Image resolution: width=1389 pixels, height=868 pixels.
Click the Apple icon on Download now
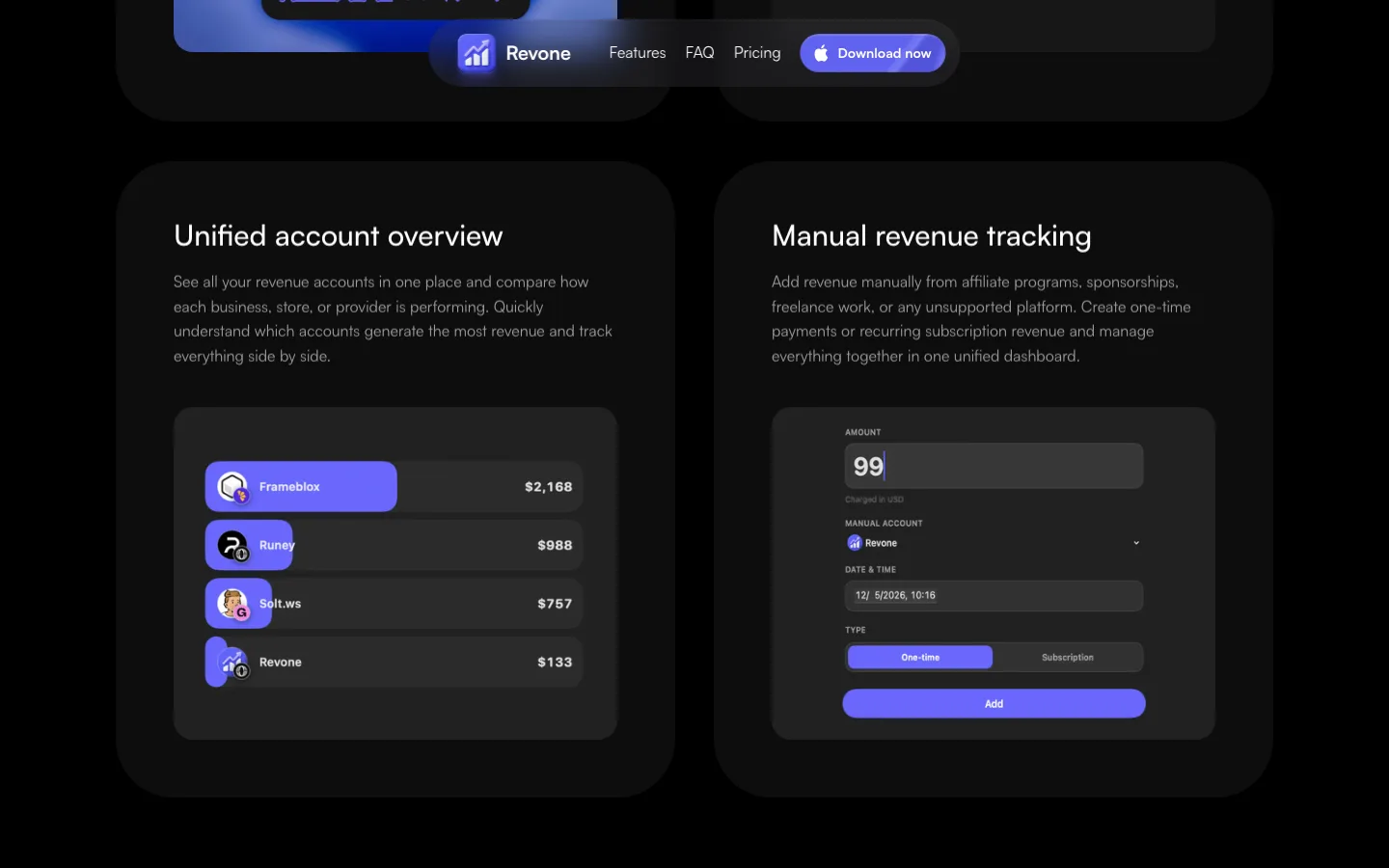click(x=821, y=53)
